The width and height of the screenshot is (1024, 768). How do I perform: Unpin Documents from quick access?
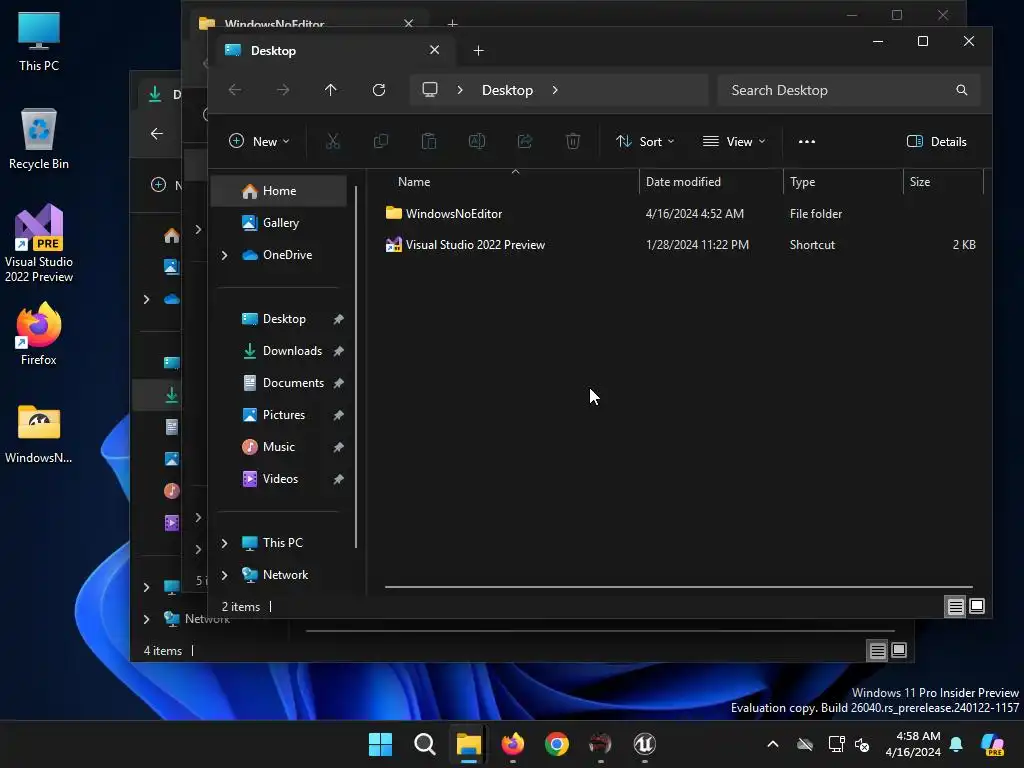(x=338, y=383)
